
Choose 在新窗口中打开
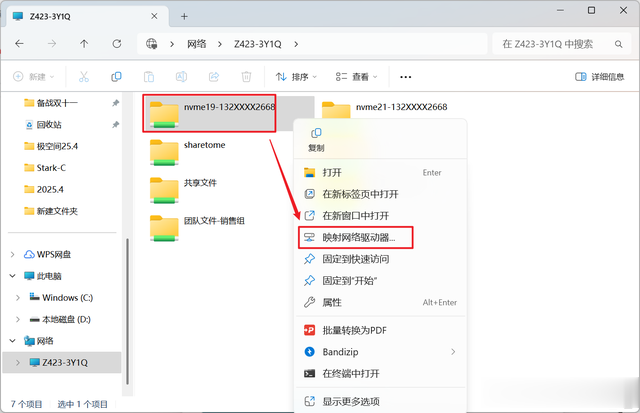(380, 216)
